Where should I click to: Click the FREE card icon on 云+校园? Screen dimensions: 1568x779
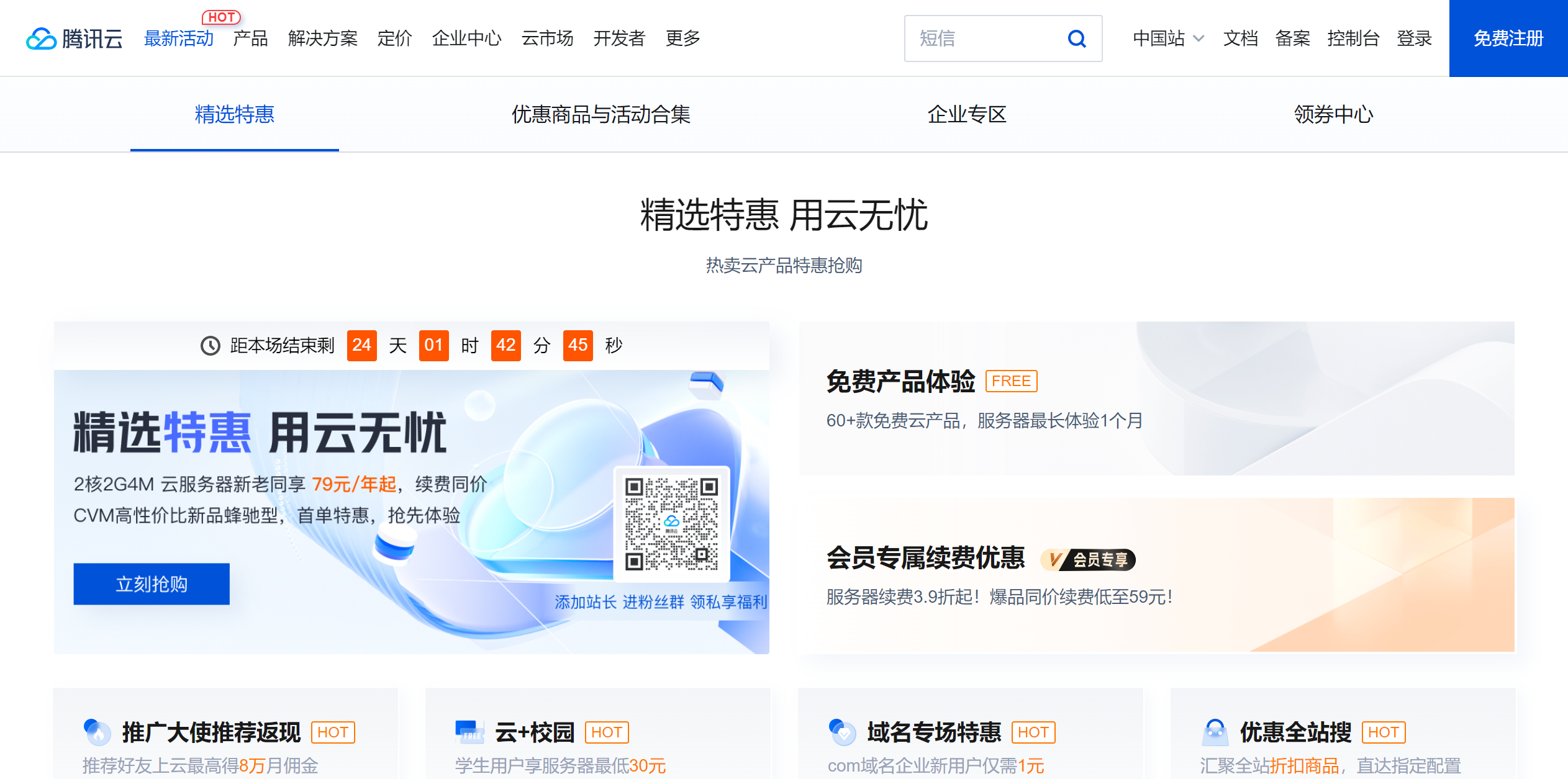tap(468, 731)
